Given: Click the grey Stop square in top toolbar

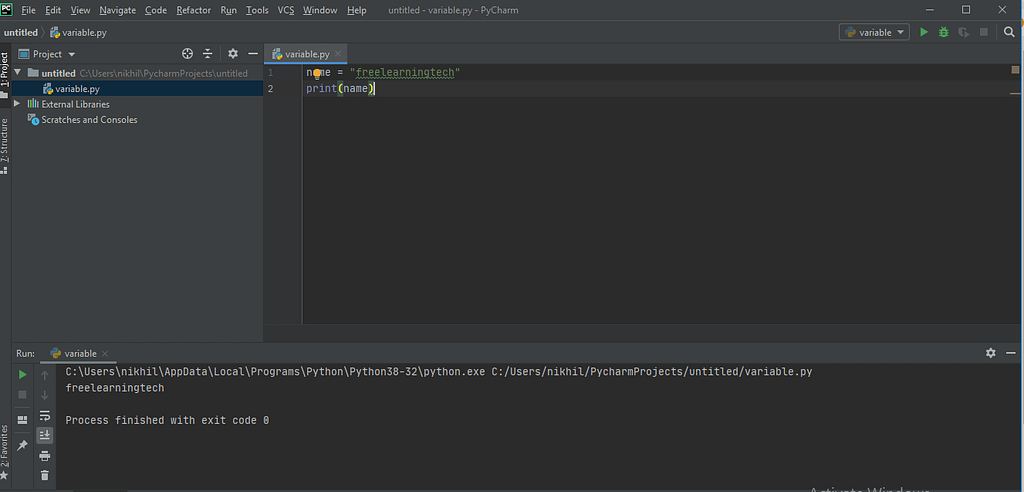Looking at the screenshot, I should click(x=984, y=32).
